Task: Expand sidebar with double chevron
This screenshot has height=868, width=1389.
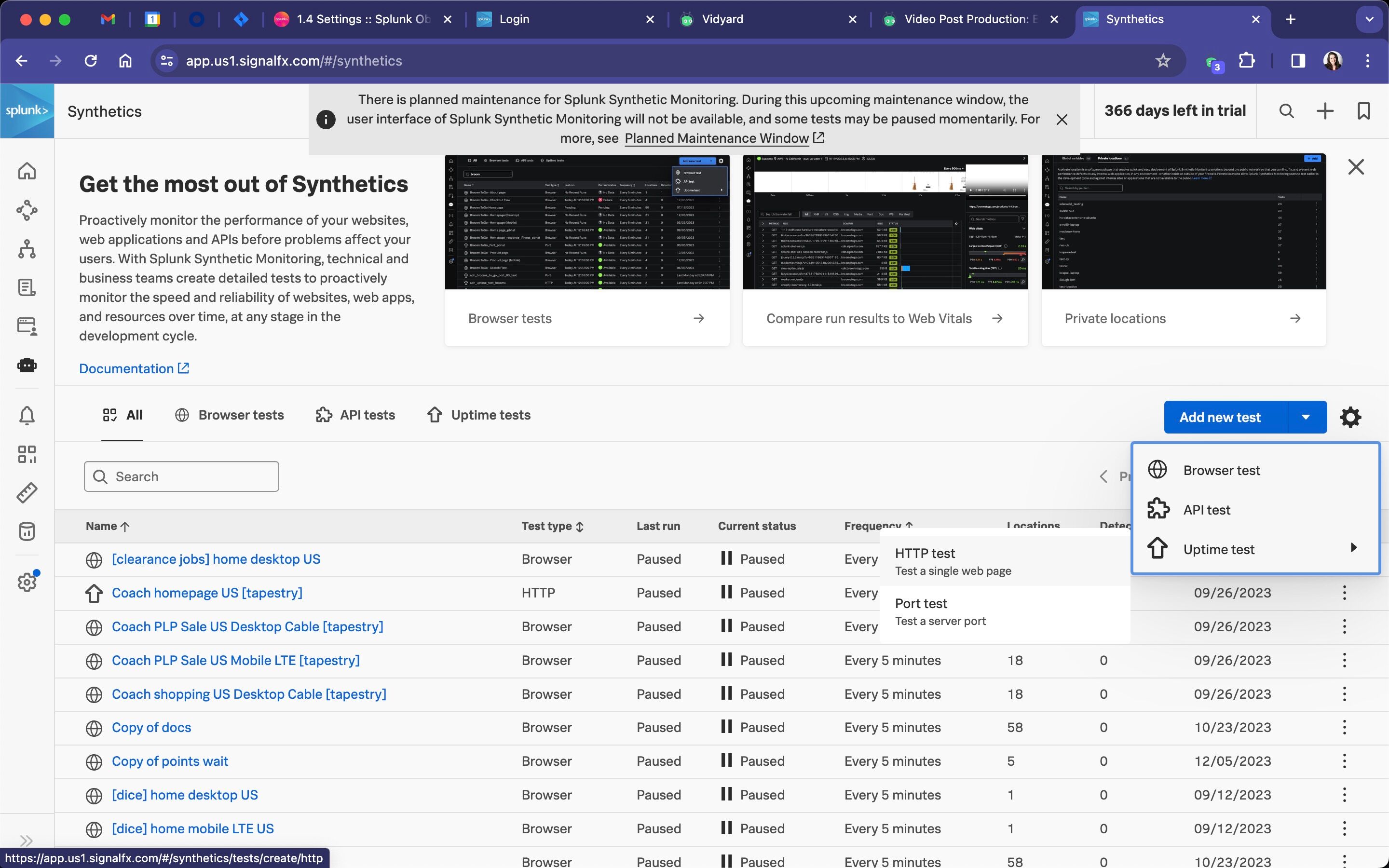Action: click(26, 841)
